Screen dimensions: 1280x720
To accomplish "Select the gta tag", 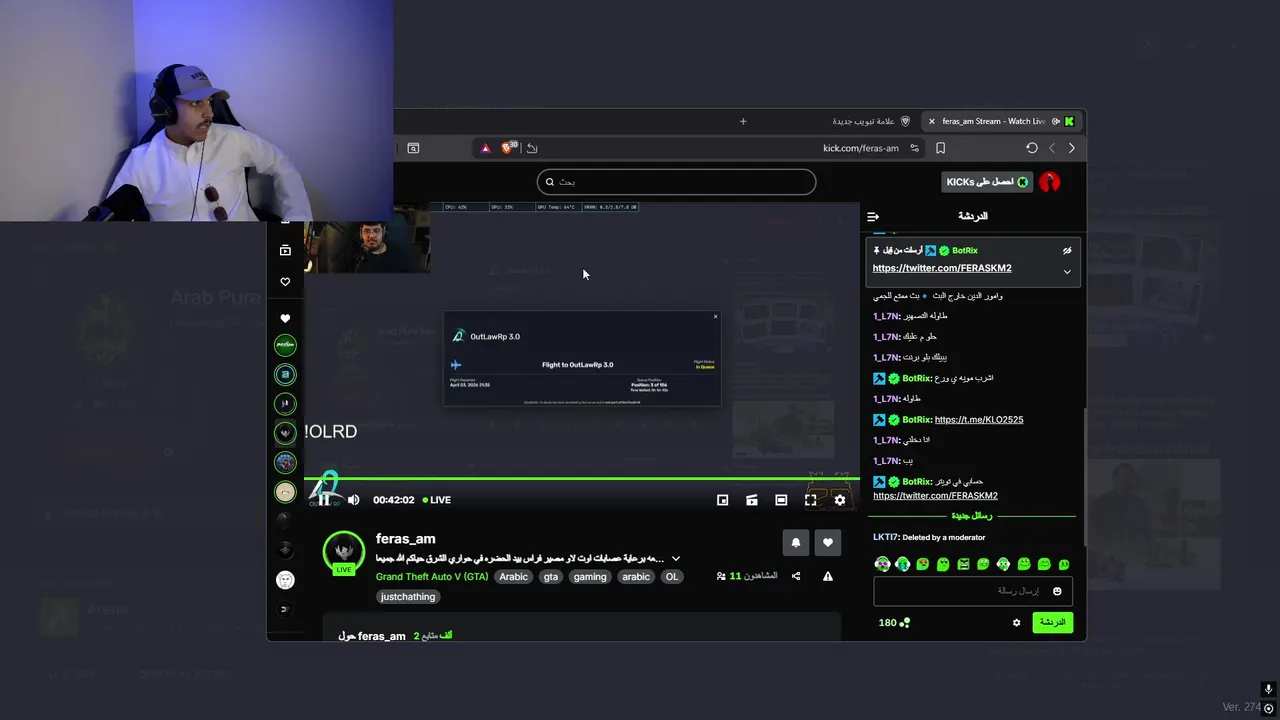I will pos(551,576).
